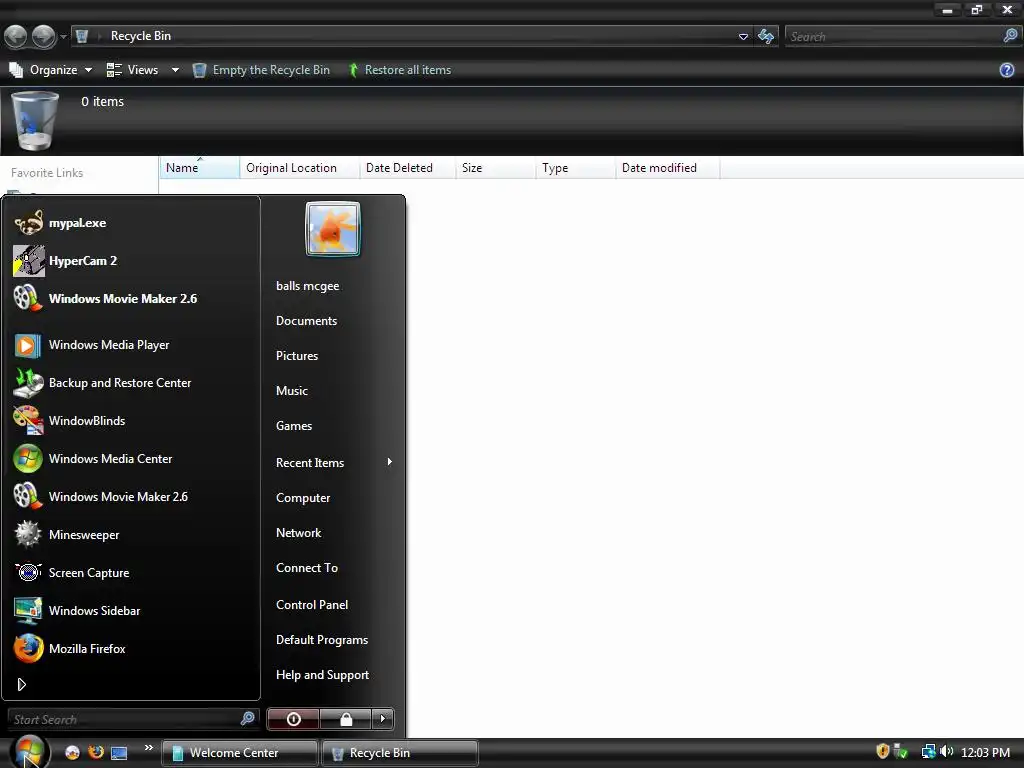Open Connect To

coord(307,568)
